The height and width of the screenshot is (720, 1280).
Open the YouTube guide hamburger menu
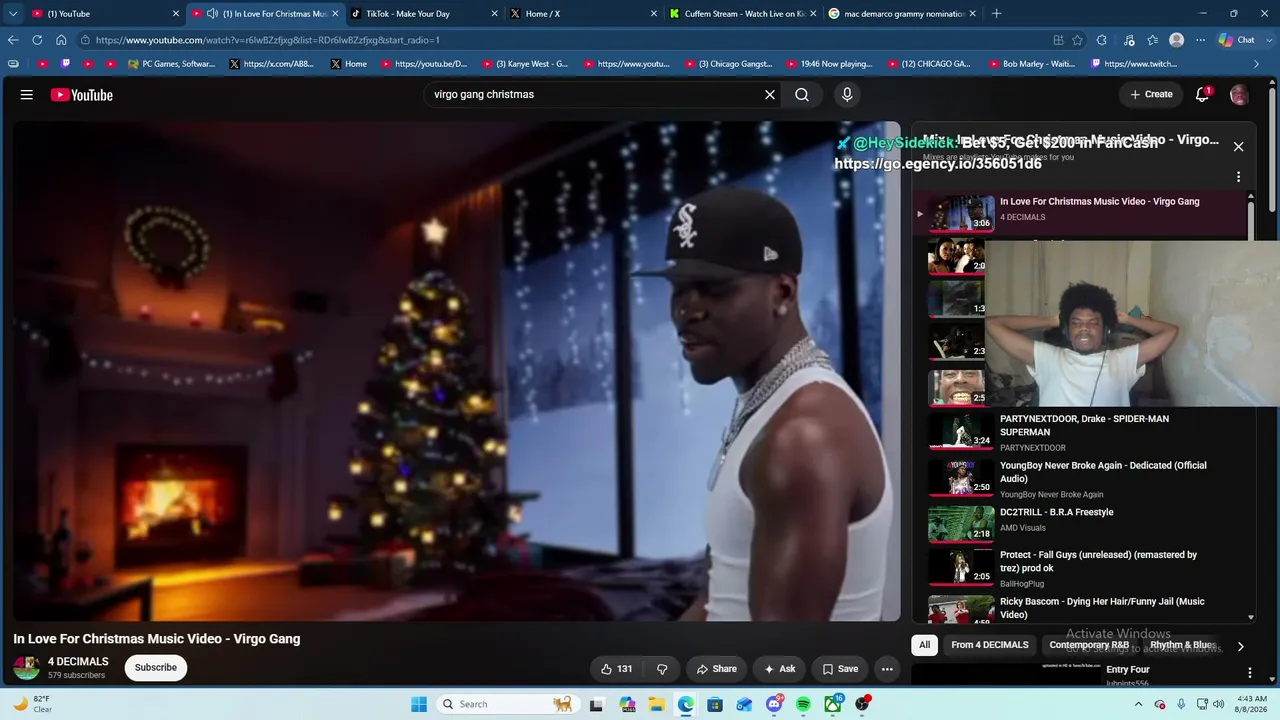(x=27, y=95)
